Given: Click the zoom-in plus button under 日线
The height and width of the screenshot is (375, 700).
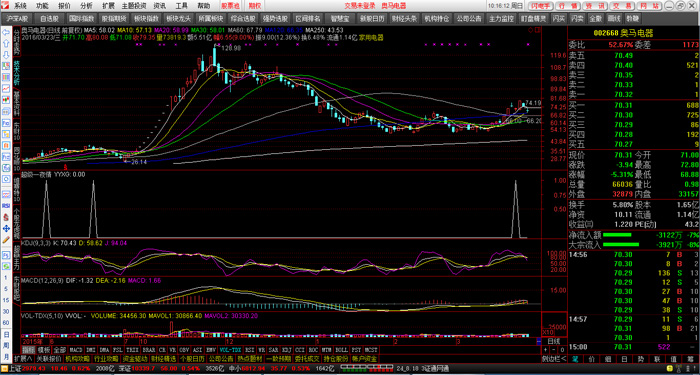Looking at the screenshot, I should [546, 350].
